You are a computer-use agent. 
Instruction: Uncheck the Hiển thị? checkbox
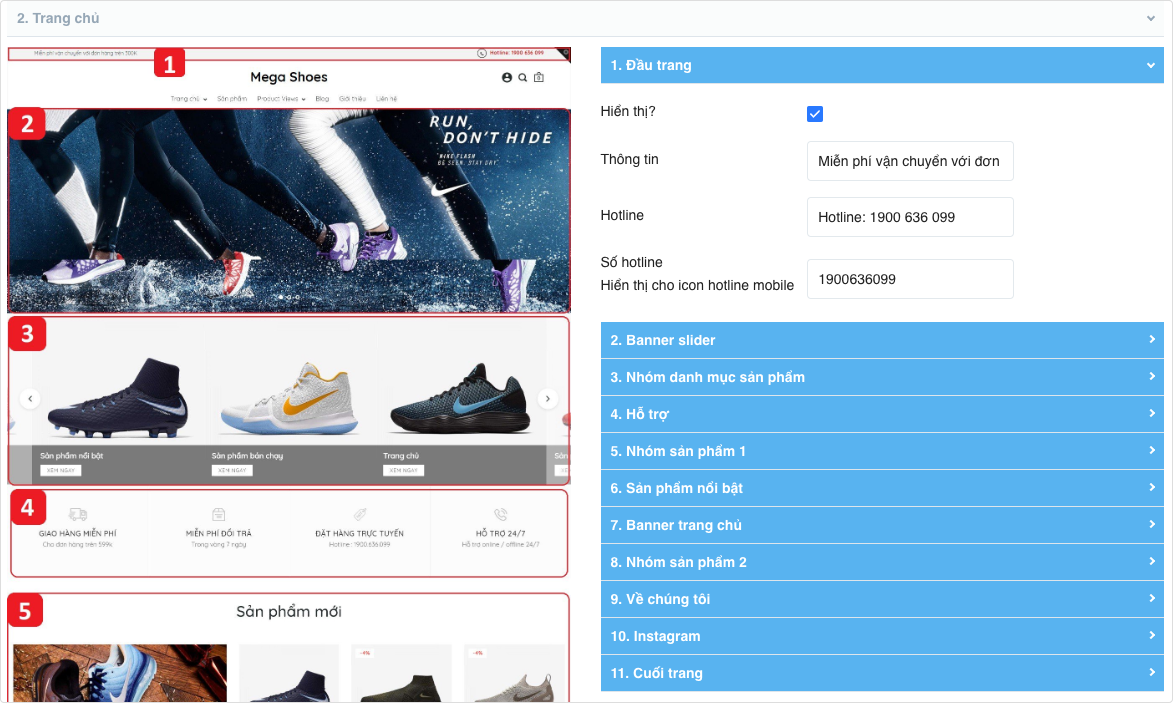point(815,114)
